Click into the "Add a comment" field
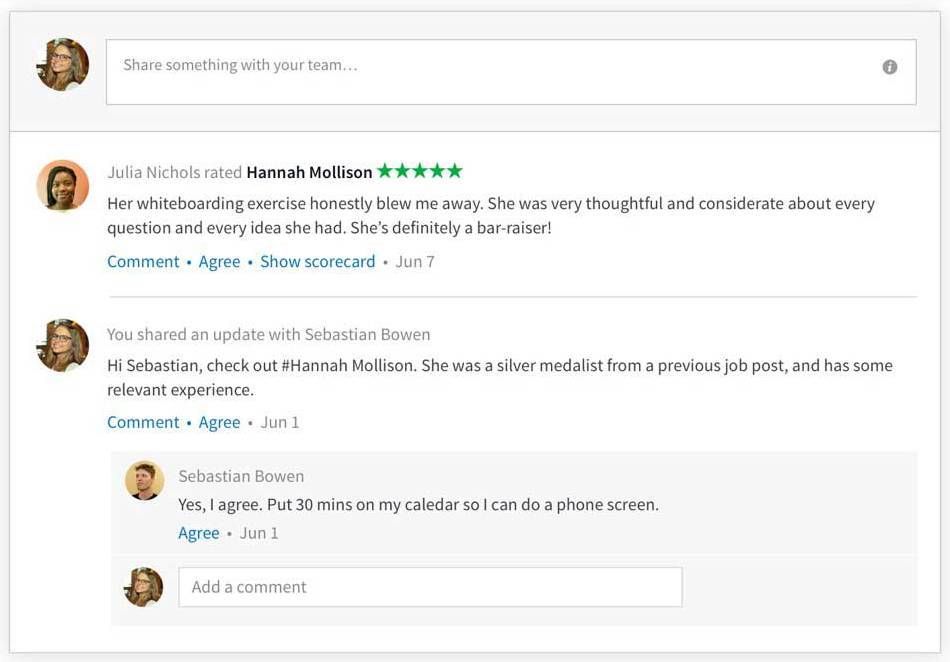This screenshot has height=662, width=950. pos(430,587)
